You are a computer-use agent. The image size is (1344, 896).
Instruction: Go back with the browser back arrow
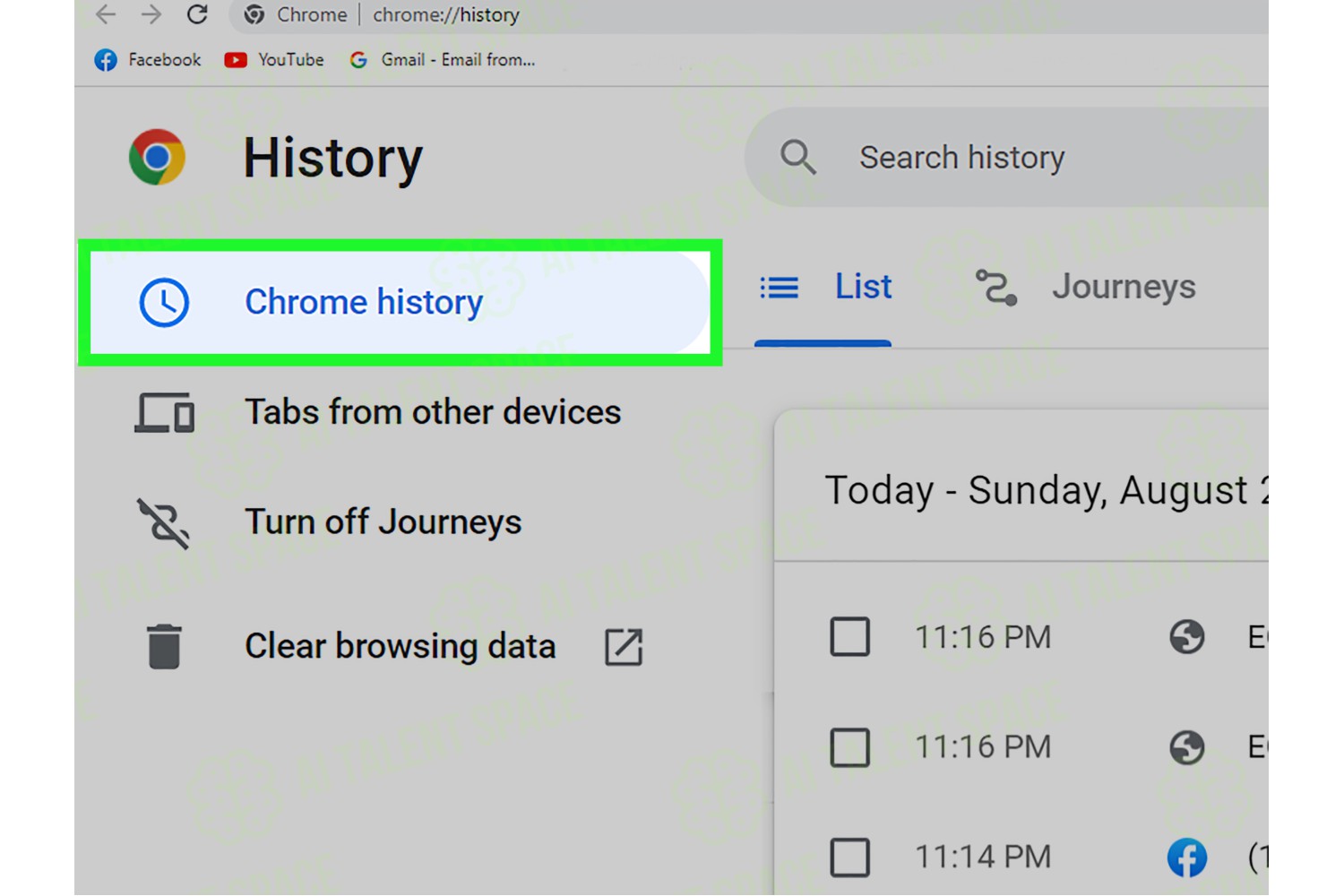click(106, 14)
